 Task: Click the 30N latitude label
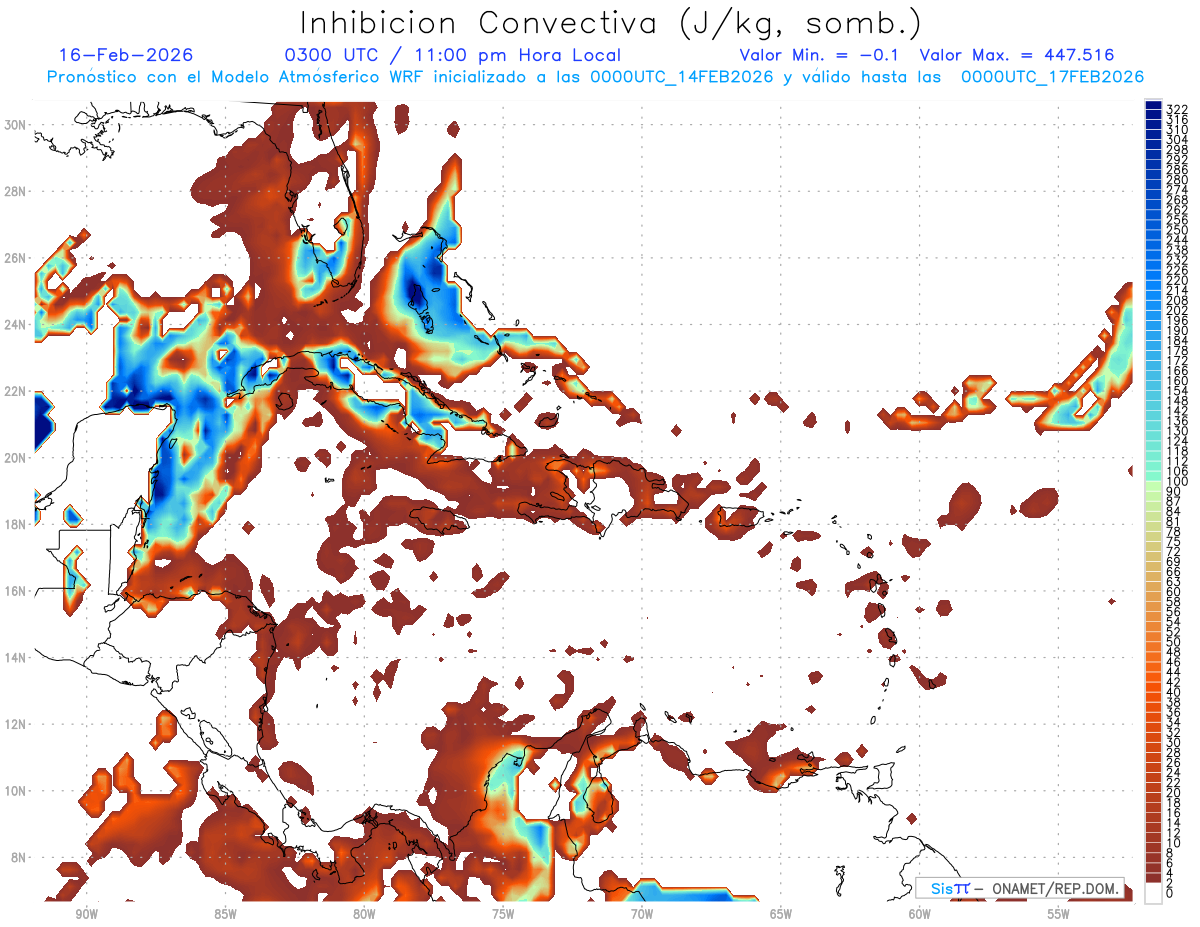(17, 124)
